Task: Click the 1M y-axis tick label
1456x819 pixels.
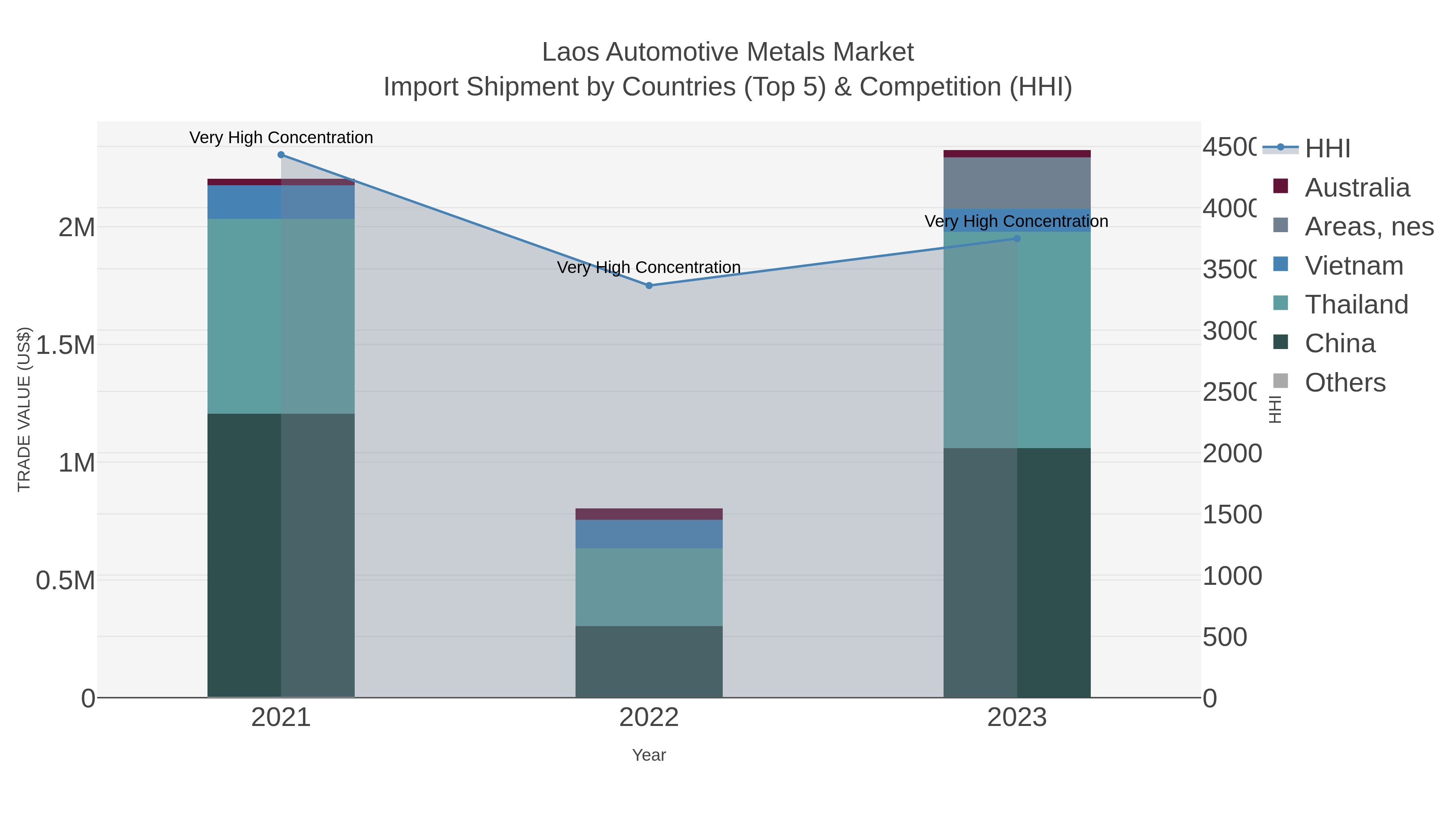Action: click(77, 462)
